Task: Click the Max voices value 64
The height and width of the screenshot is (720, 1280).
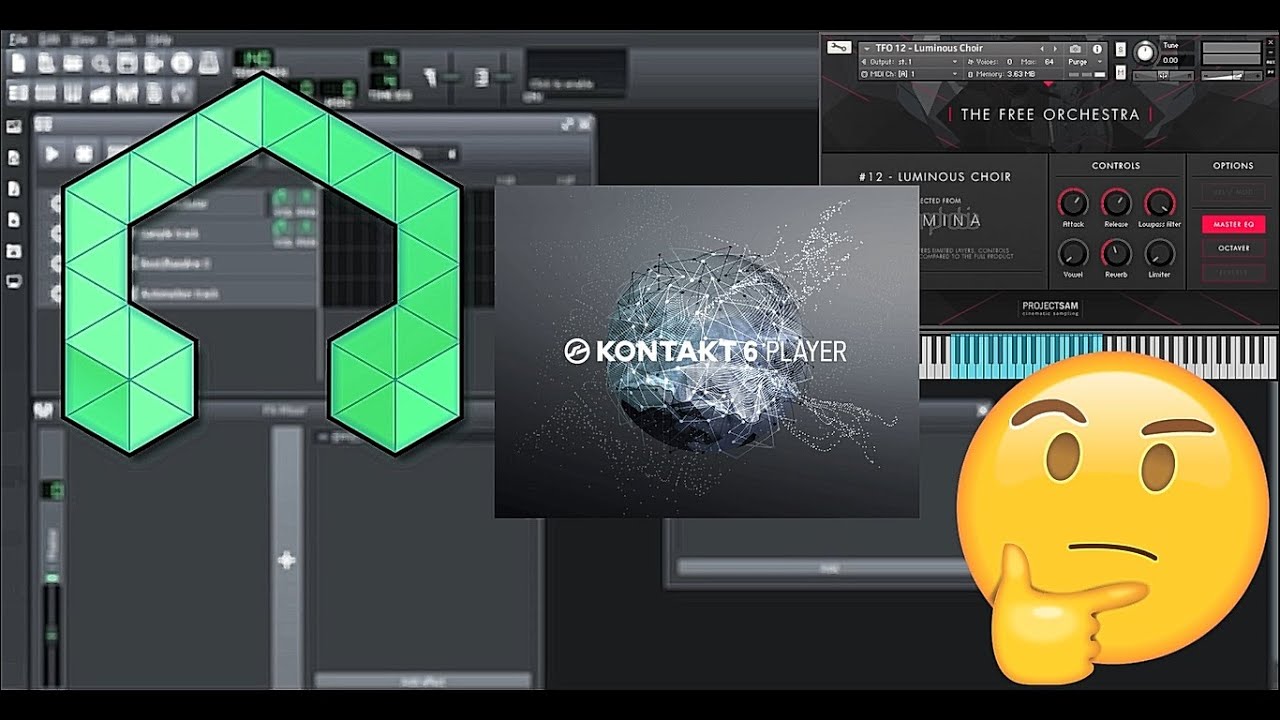Action: click(1050, 61)
